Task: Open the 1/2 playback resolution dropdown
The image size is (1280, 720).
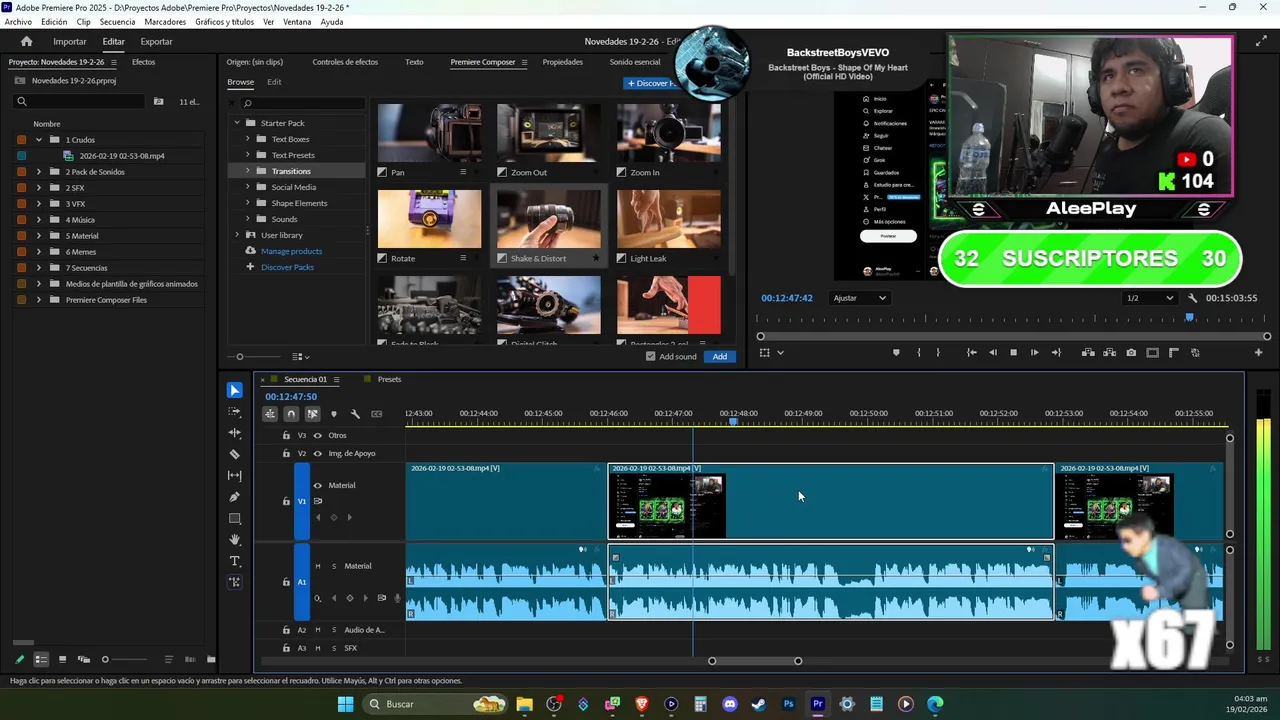Action: point(1150,298)
